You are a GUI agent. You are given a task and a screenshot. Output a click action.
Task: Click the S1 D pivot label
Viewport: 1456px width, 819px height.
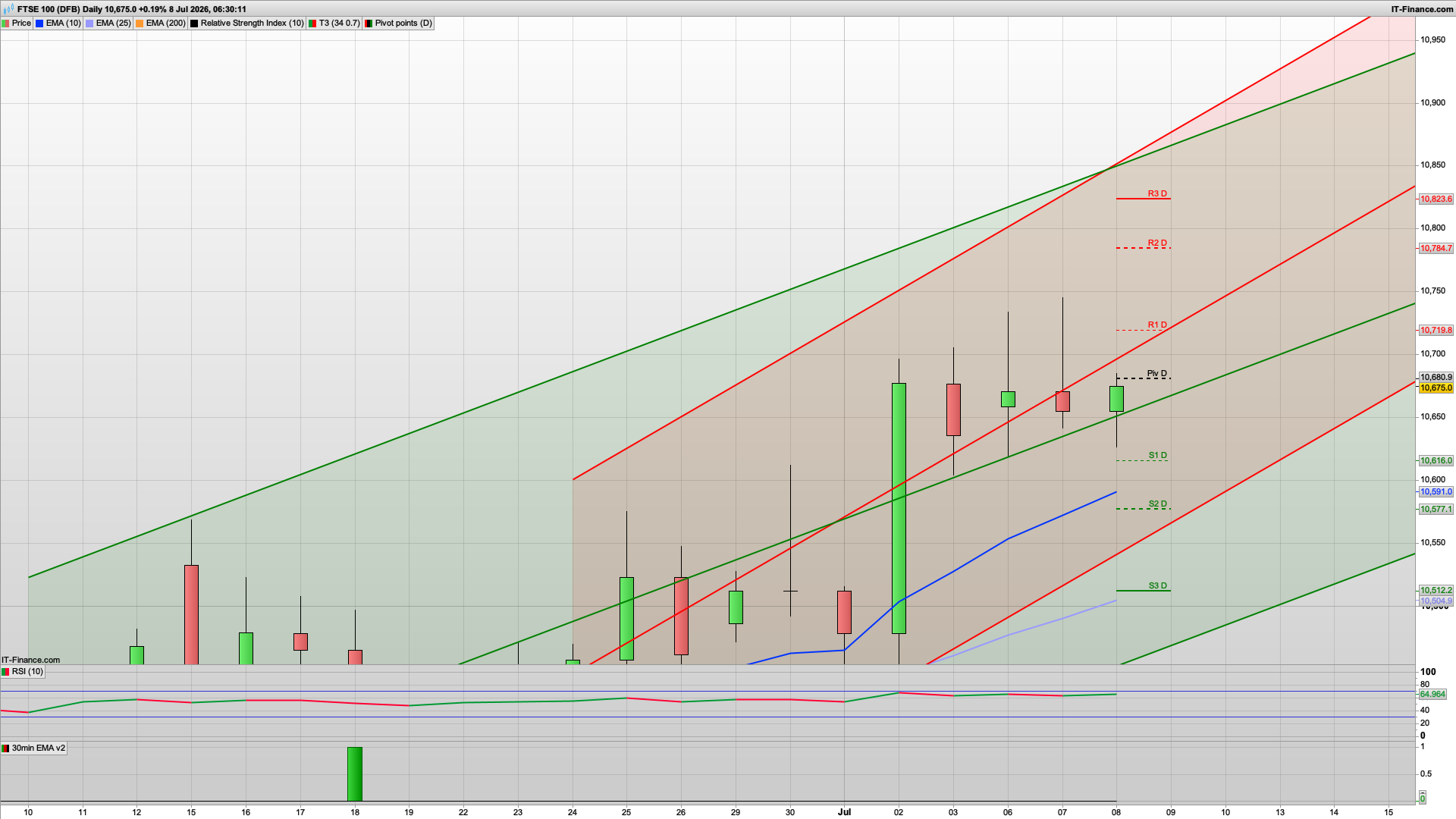coord(1158,456)
